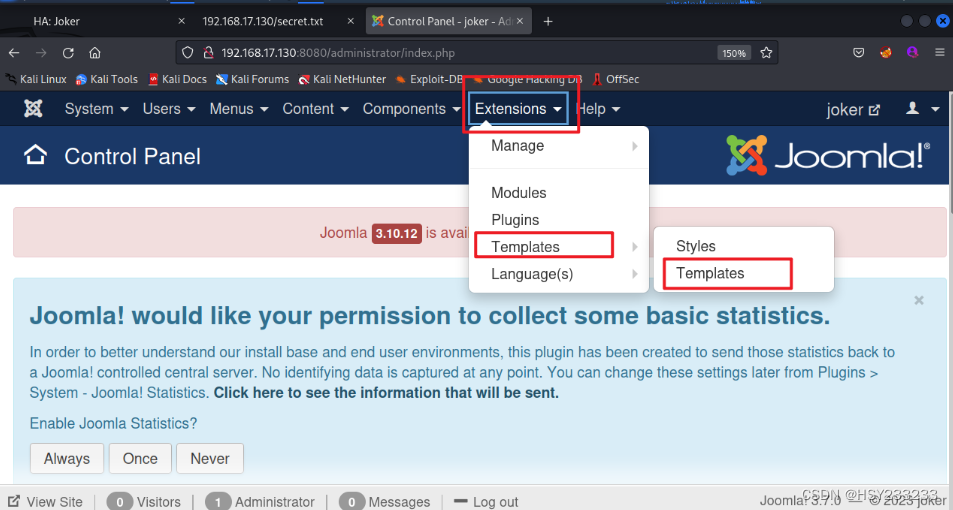The height and width of the screenshot is (510, 953).
Task: Click the Control Panel home icon
Action: [35, 156]
